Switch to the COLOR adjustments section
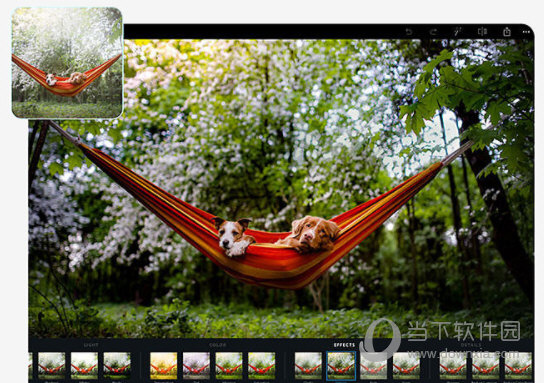The width and height of the screenshot is (544, 383). pyautogui.click(x=218, y=345)
